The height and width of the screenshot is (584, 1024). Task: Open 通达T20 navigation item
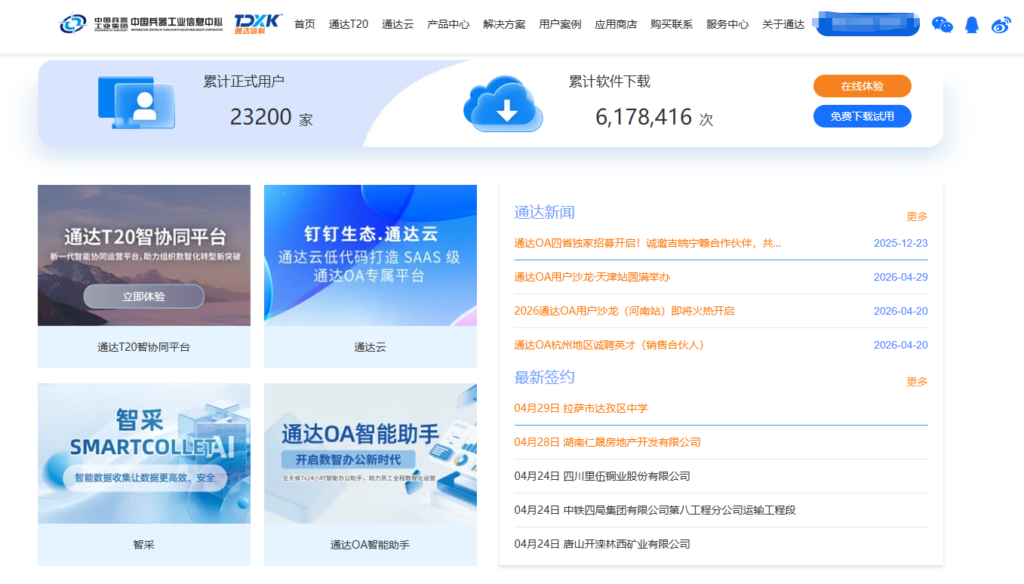click(x=348, y=24)
